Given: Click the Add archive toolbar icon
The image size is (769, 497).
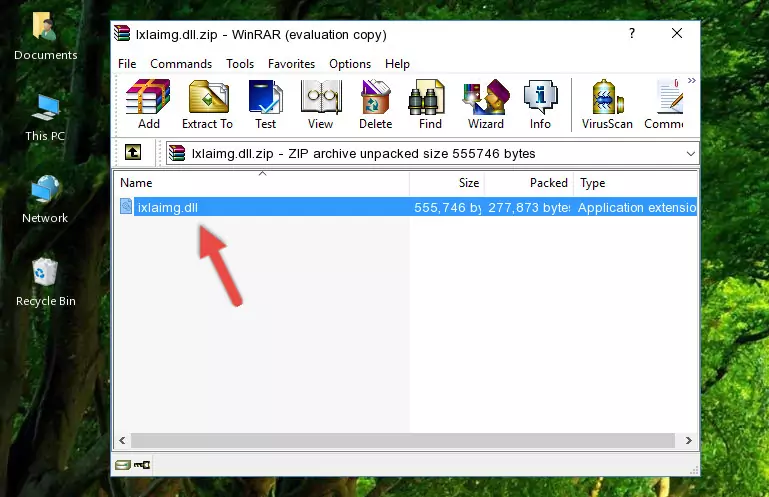Looking at the screenshot, I should coord(148,104).
